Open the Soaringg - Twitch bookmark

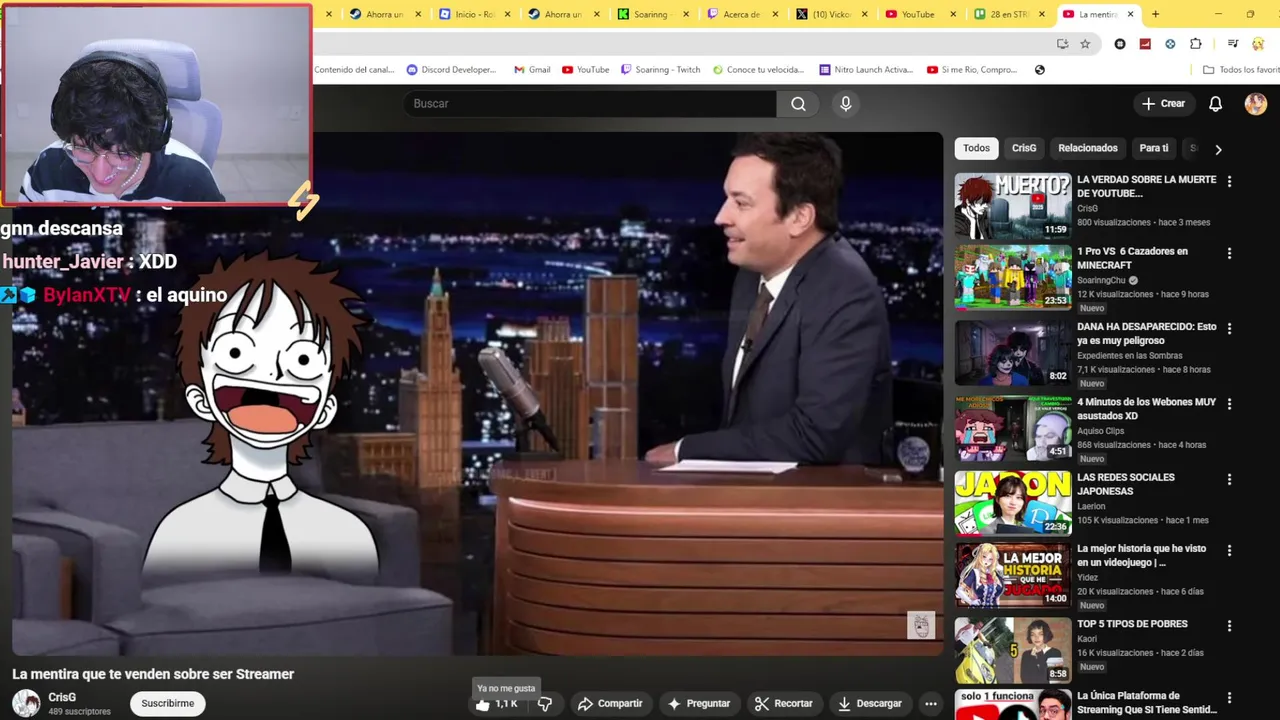point(660,70)
